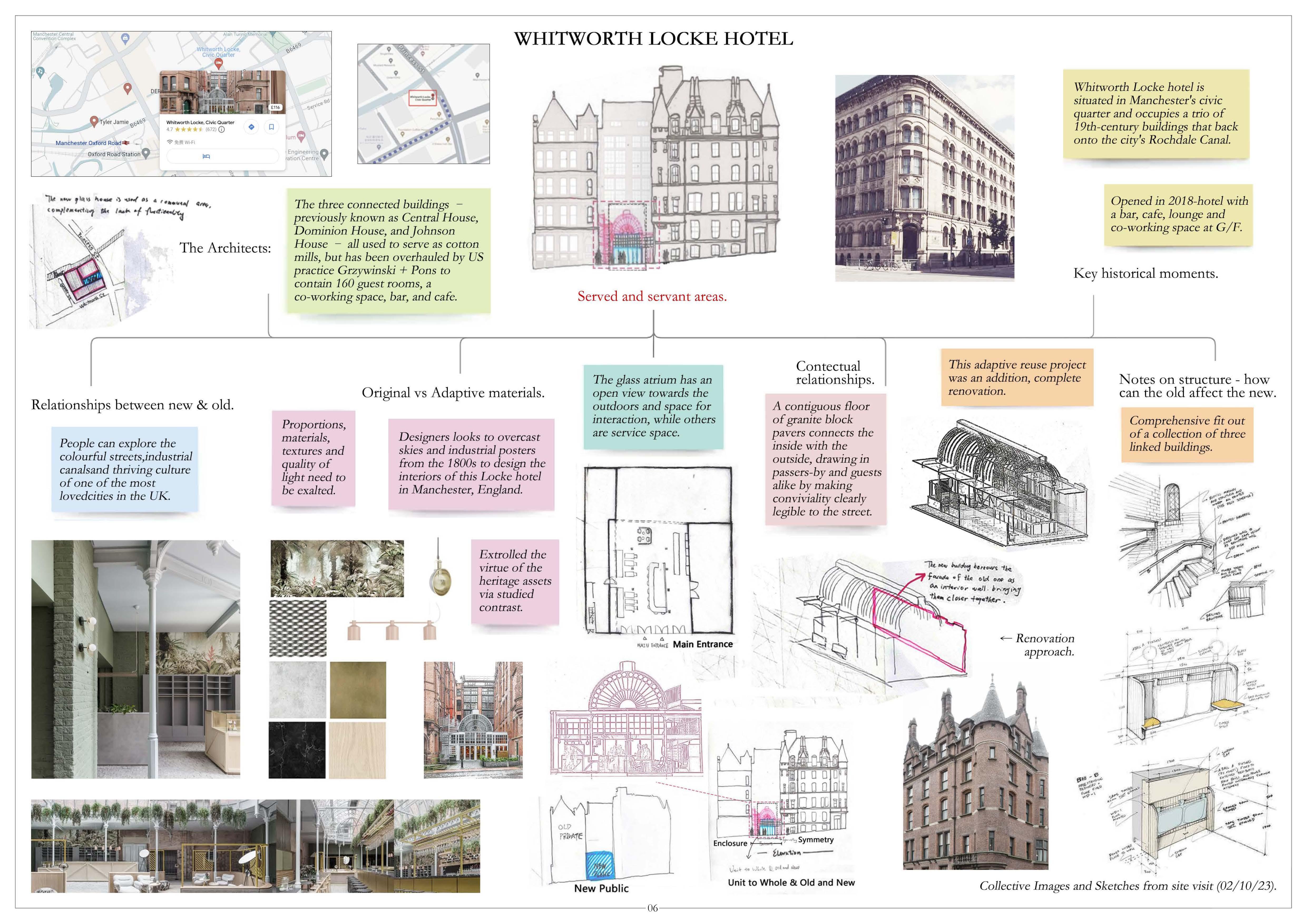The image size is (1307, 924).
Task: Click the 'Served and servant areas.' red heading
Action: pos(652,296)
